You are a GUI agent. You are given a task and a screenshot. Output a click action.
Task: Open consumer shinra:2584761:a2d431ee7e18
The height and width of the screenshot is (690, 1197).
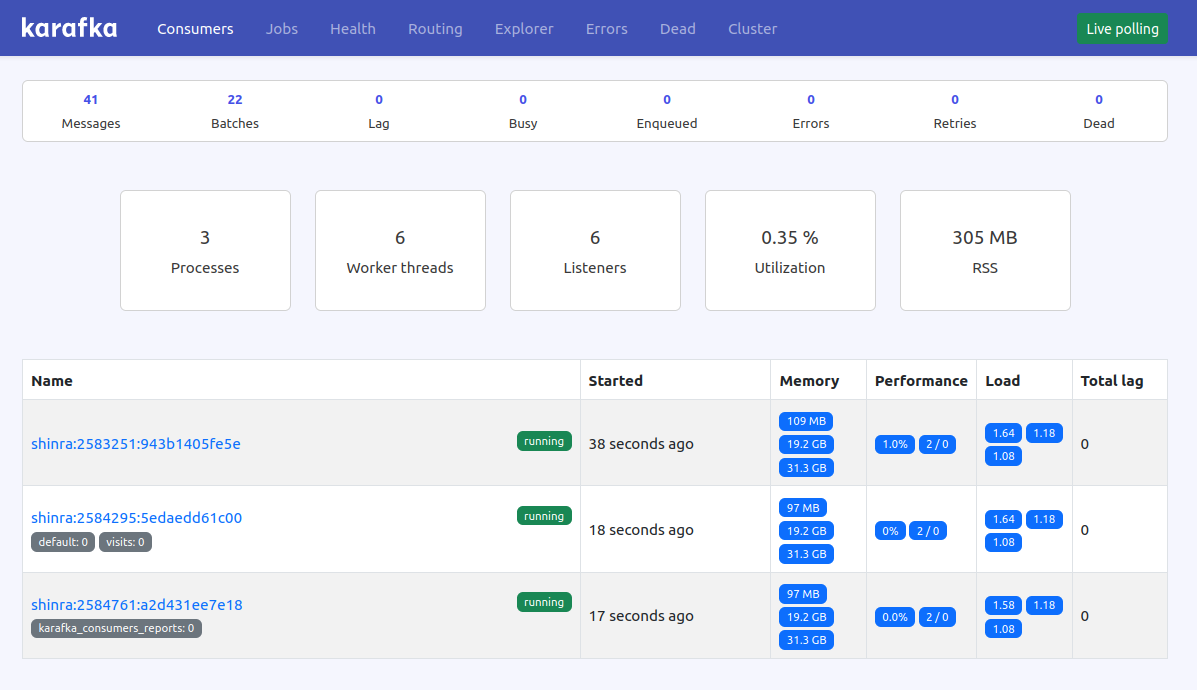135,605
